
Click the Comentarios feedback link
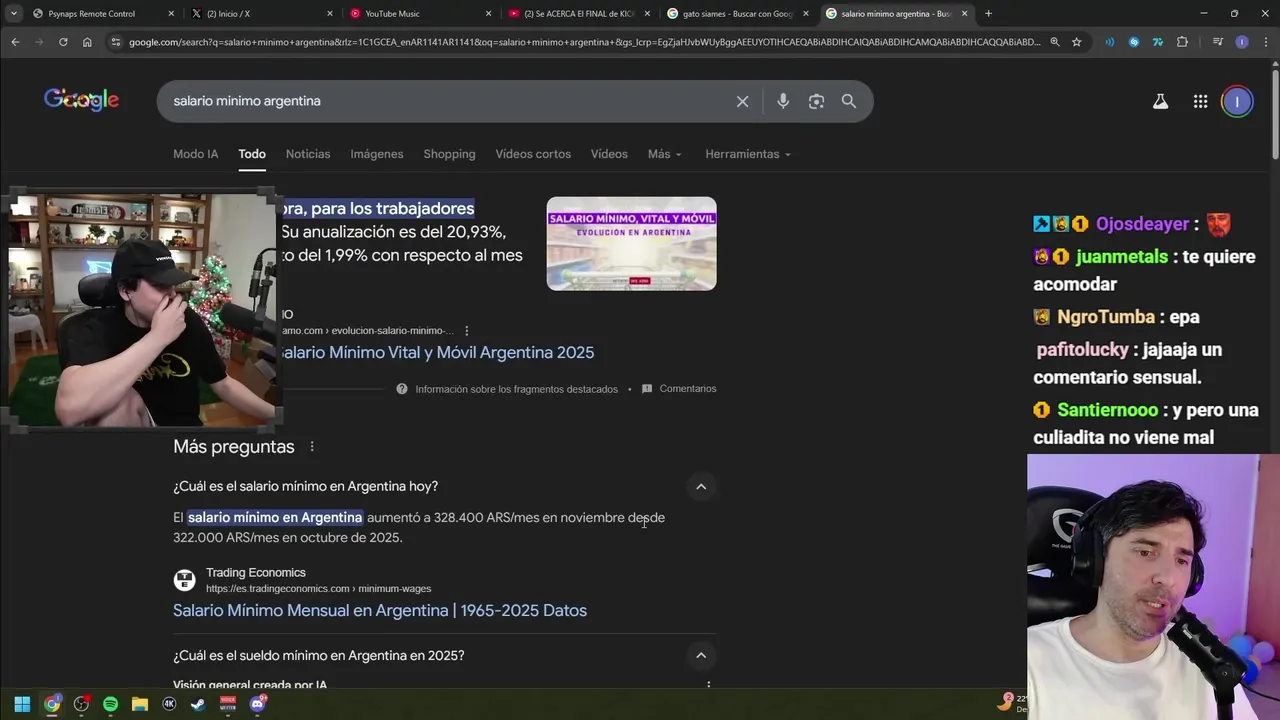688,389
